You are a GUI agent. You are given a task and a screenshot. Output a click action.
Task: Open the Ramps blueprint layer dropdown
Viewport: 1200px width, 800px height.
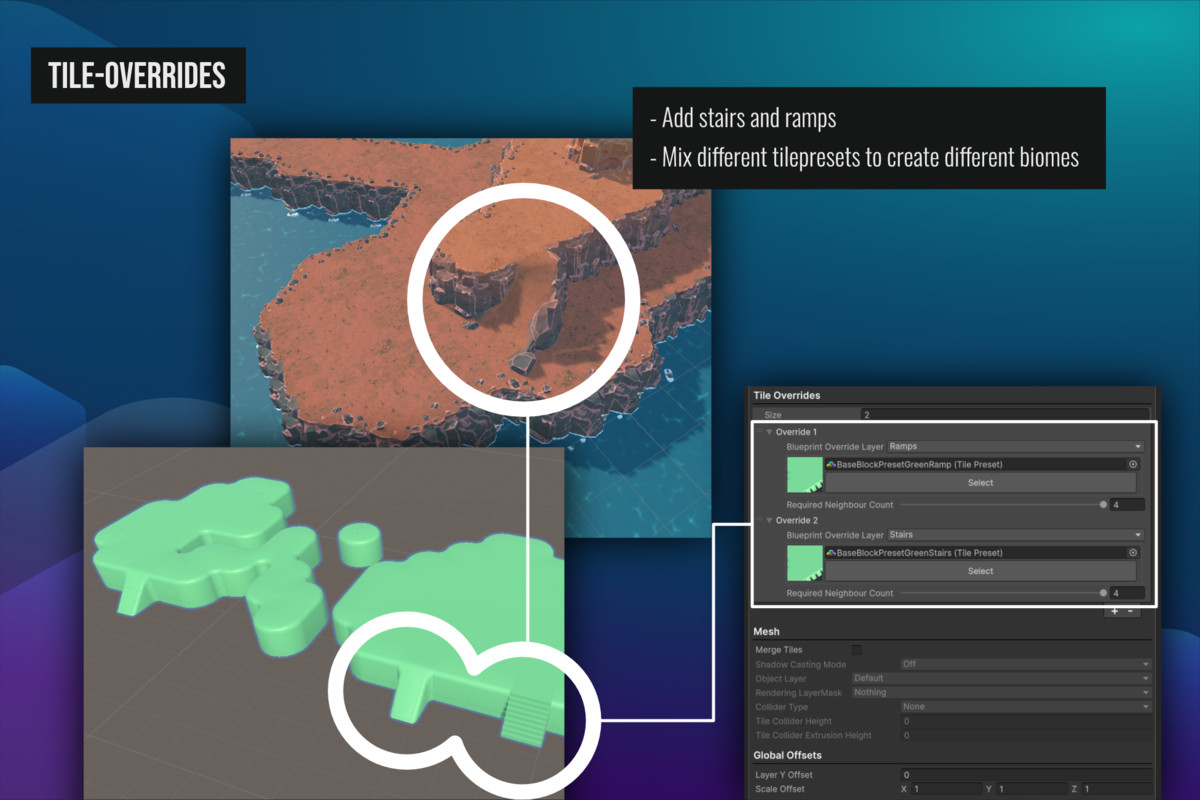pos(1015,446)
